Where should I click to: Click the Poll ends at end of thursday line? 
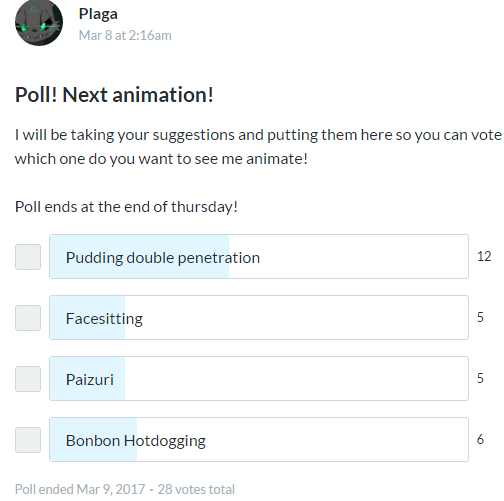126,207
